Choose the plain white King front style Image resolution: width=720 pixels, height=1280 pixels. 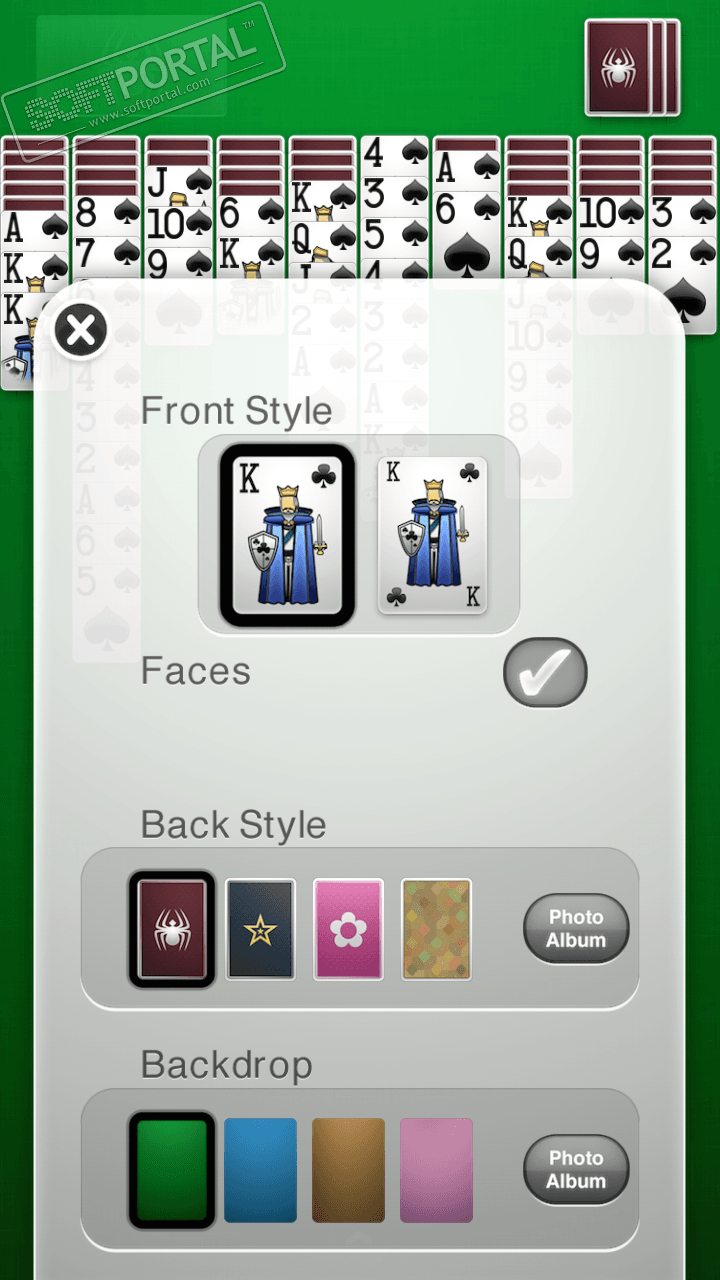click(x=432, y=535)
